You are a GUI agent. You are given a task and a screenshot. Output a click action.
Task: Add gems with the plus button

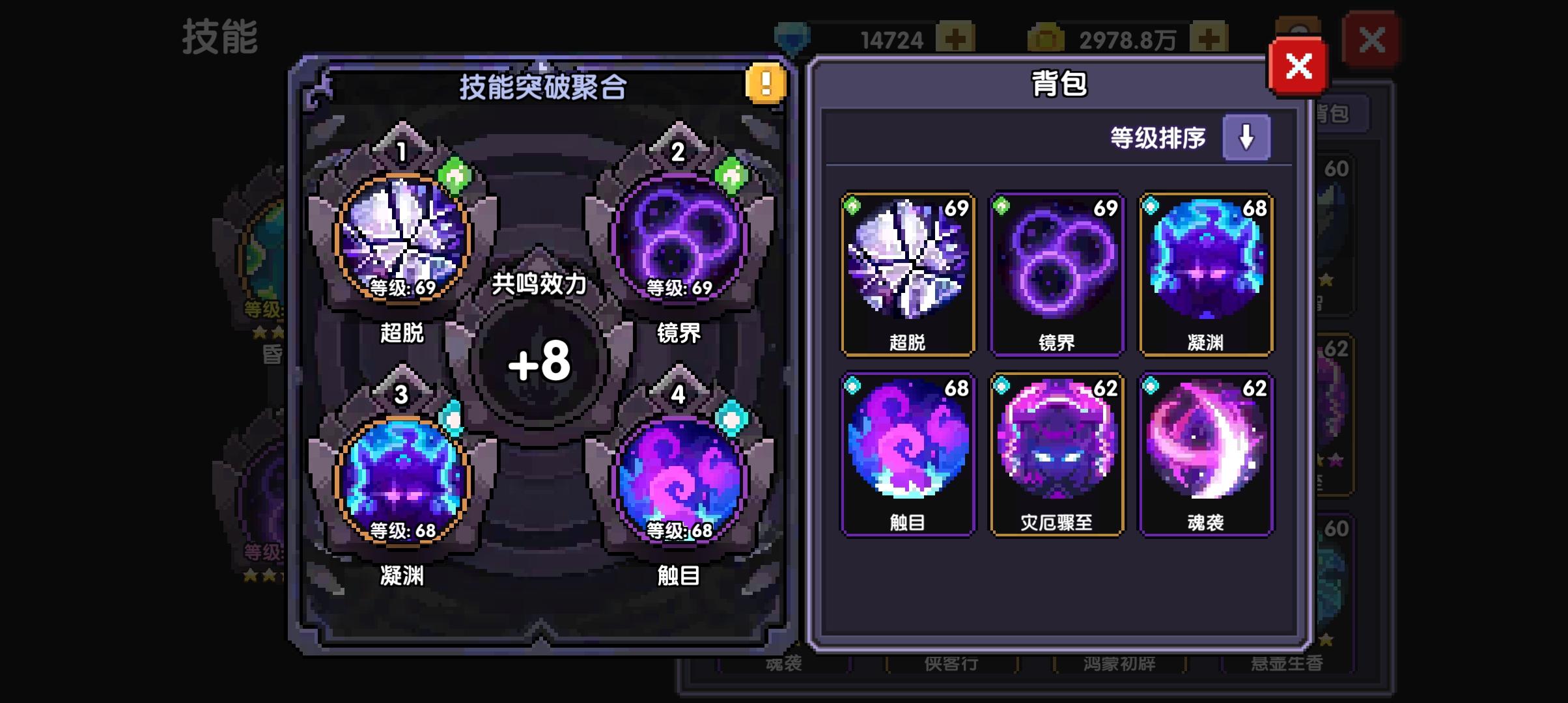(x=955, y=39)
